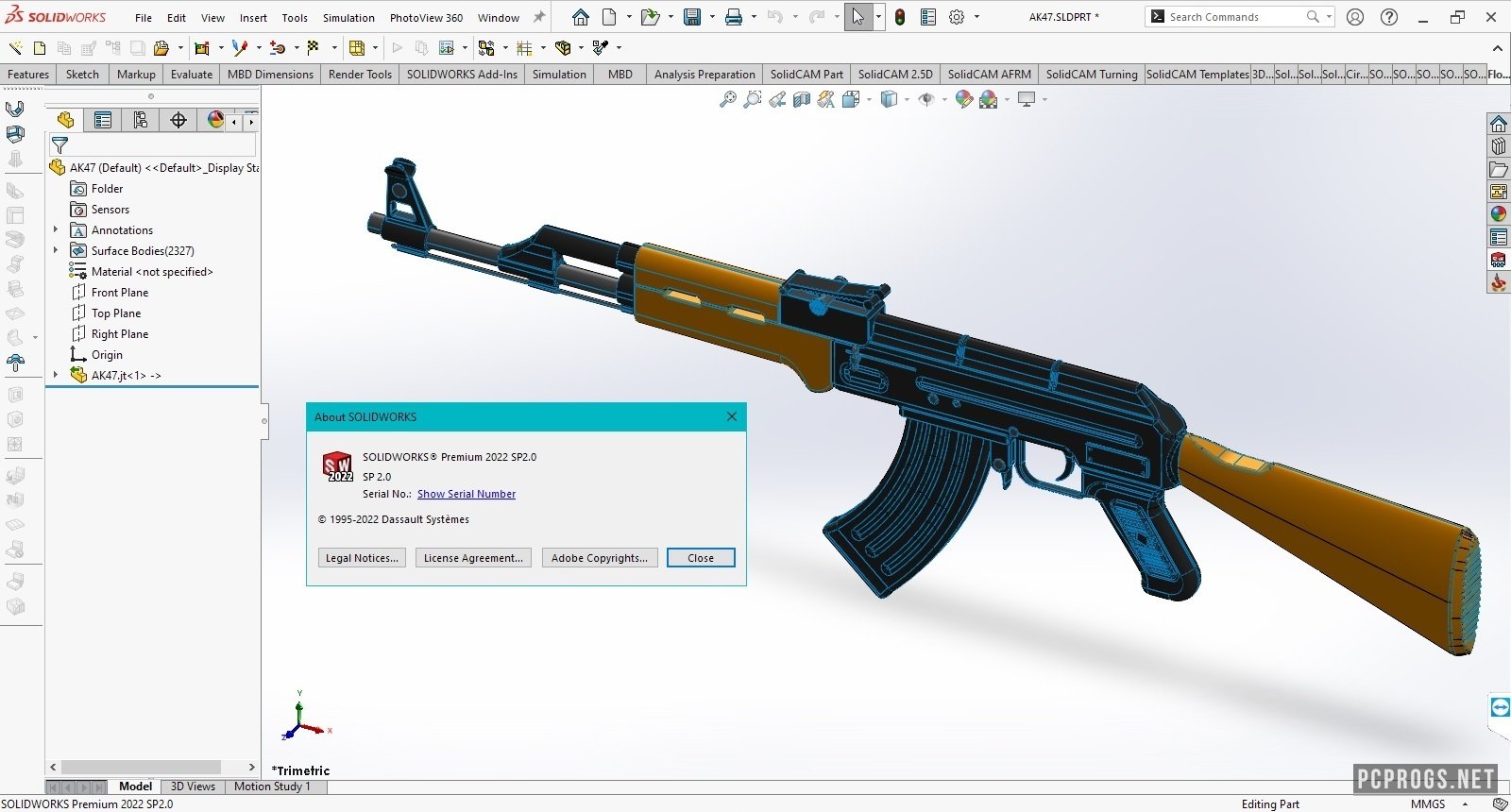Viewport: 1511px width, 812px height.
Task: Click the Section View icon in the view toolbar
Action: [x=802, y=99]
